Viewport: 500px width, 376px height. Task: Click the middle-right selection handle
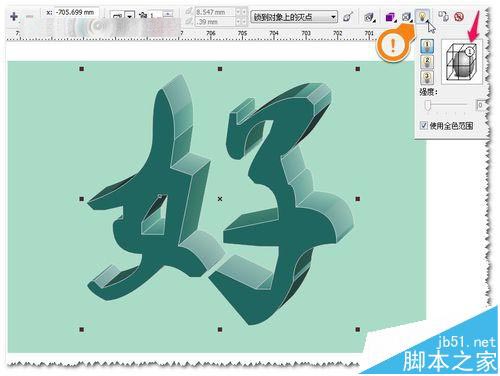[358, 199]
